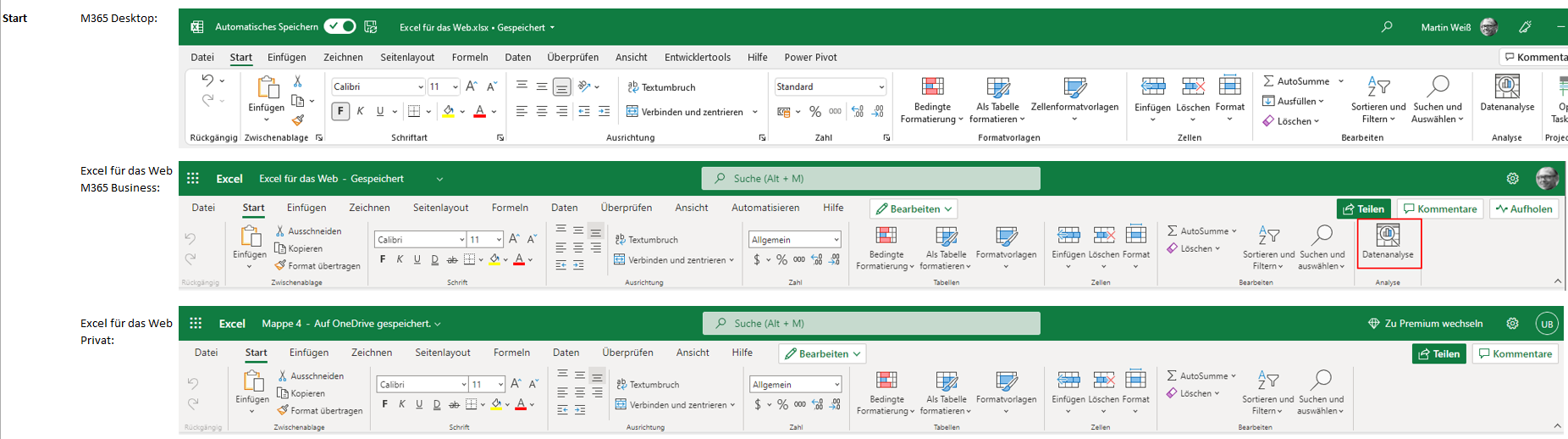1568x439 pixels.
Task: Click Als Tabelle formatieren in the M365 Business web ribbon
Action: [946, 248]
